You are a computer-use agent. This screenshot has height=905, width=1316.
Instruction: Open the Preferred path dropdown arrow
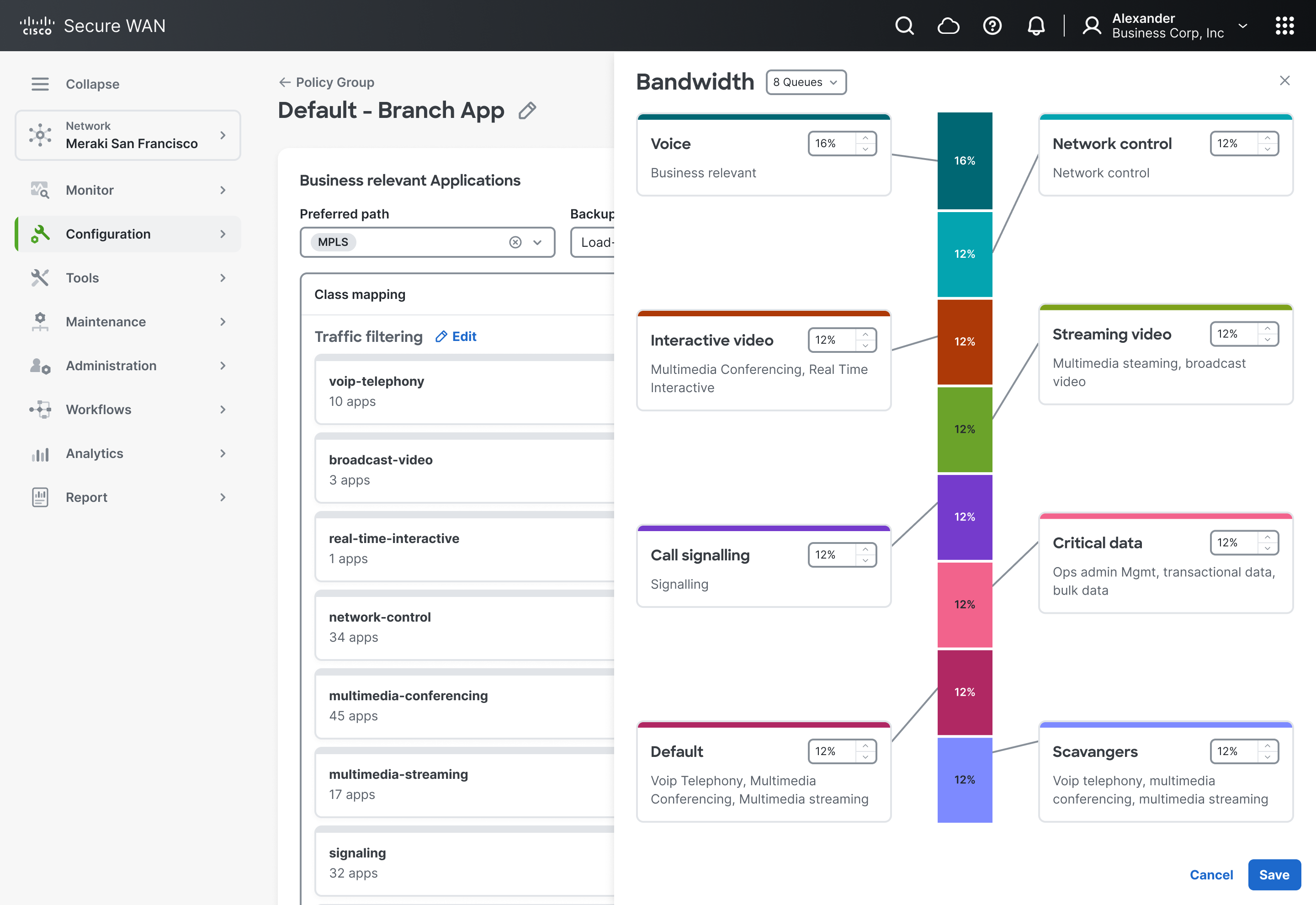tap(537, 243)
